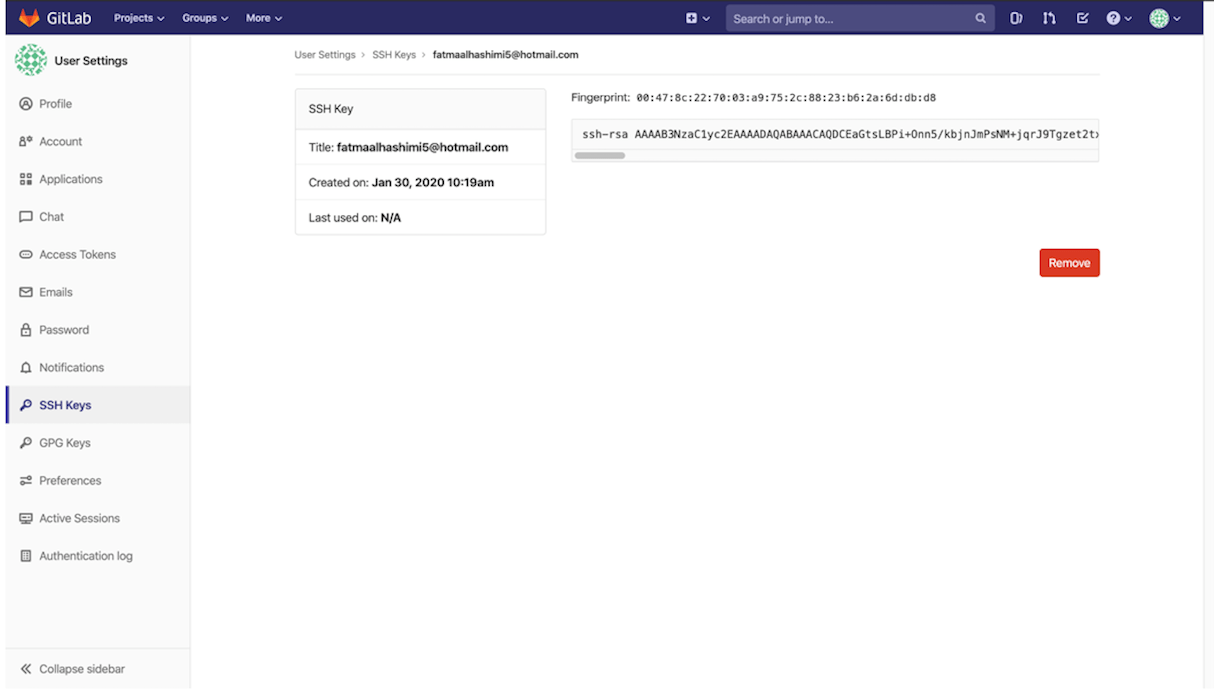Open the Projects dropdown menu
1214x694 pixels.
pyautogui.click(x=139, y=18)
